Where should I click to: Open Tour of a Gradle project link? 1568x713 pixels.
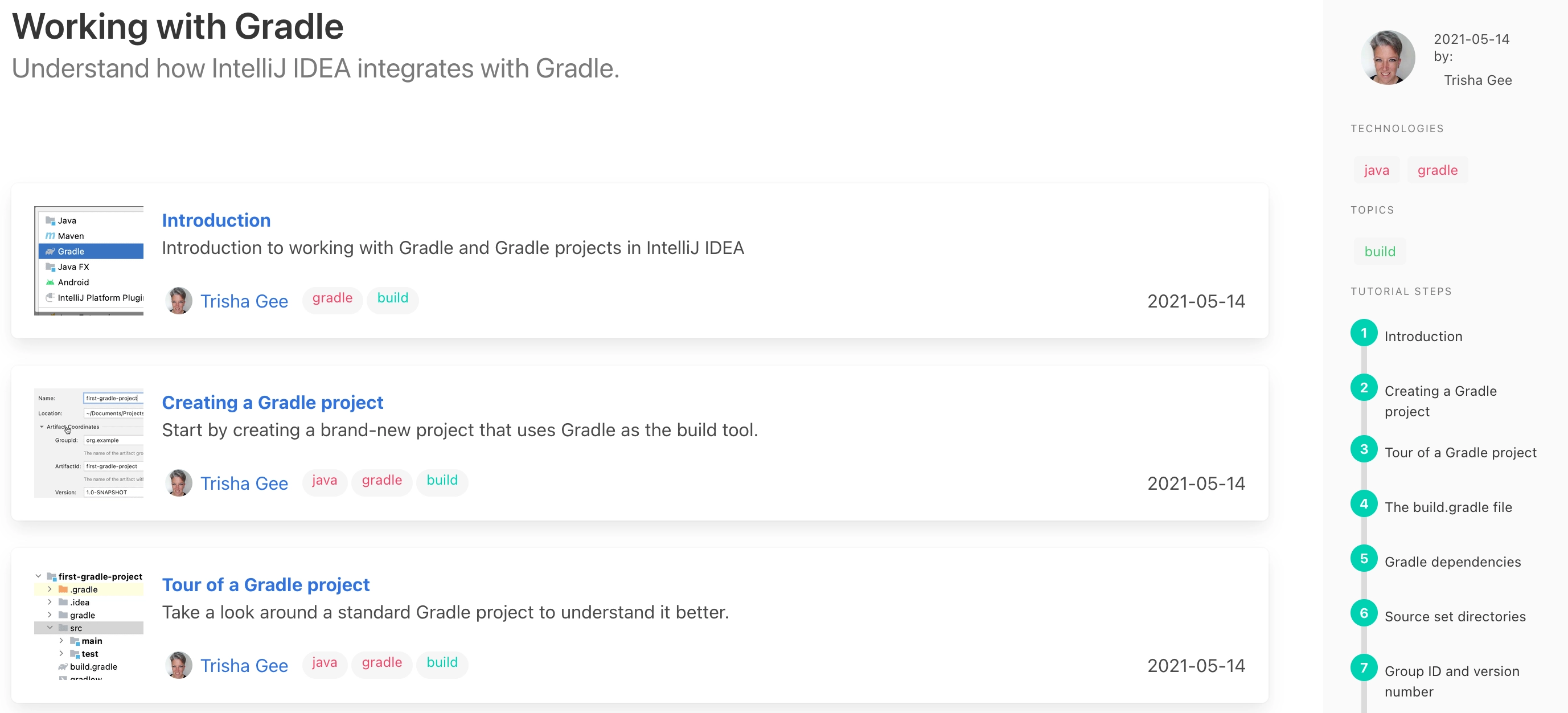pyautogui.click(x=265, y=584)
